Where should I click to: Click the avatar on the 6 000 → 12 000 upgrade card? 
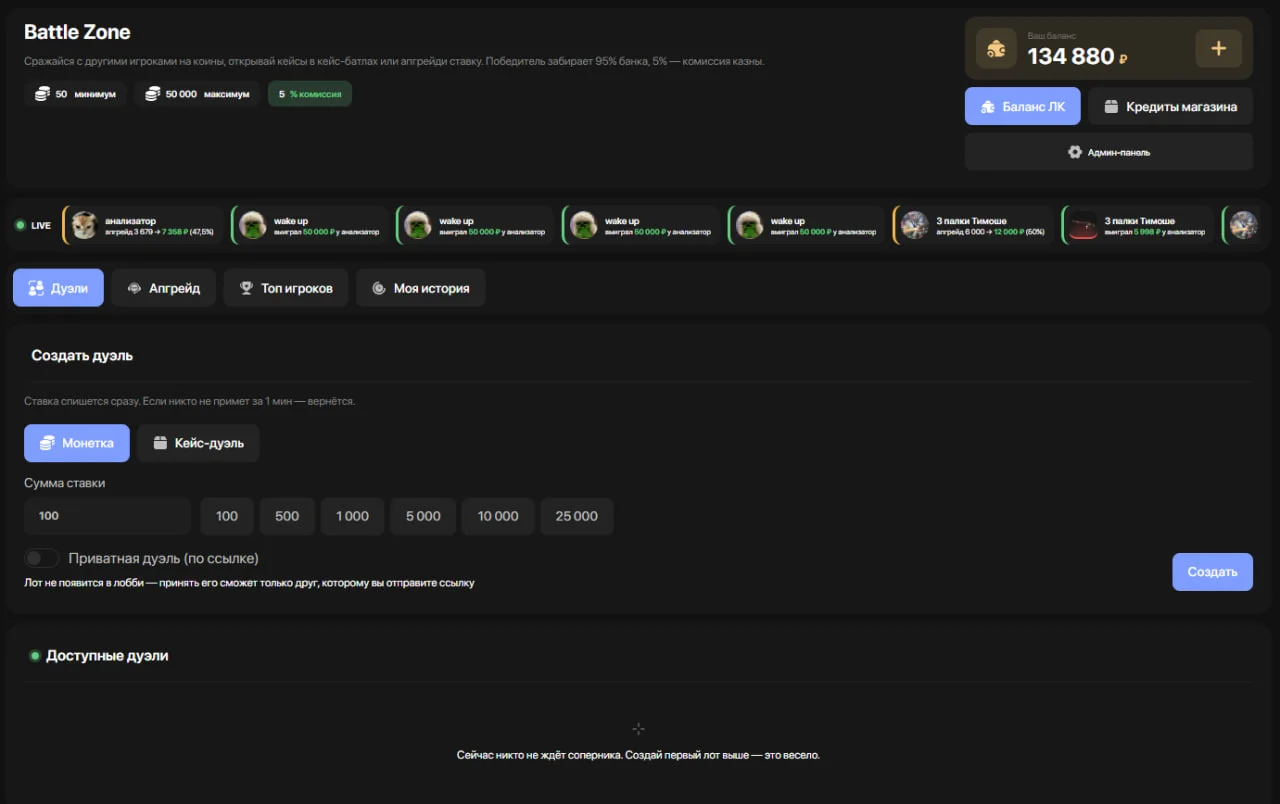click(x=914, y=225)
